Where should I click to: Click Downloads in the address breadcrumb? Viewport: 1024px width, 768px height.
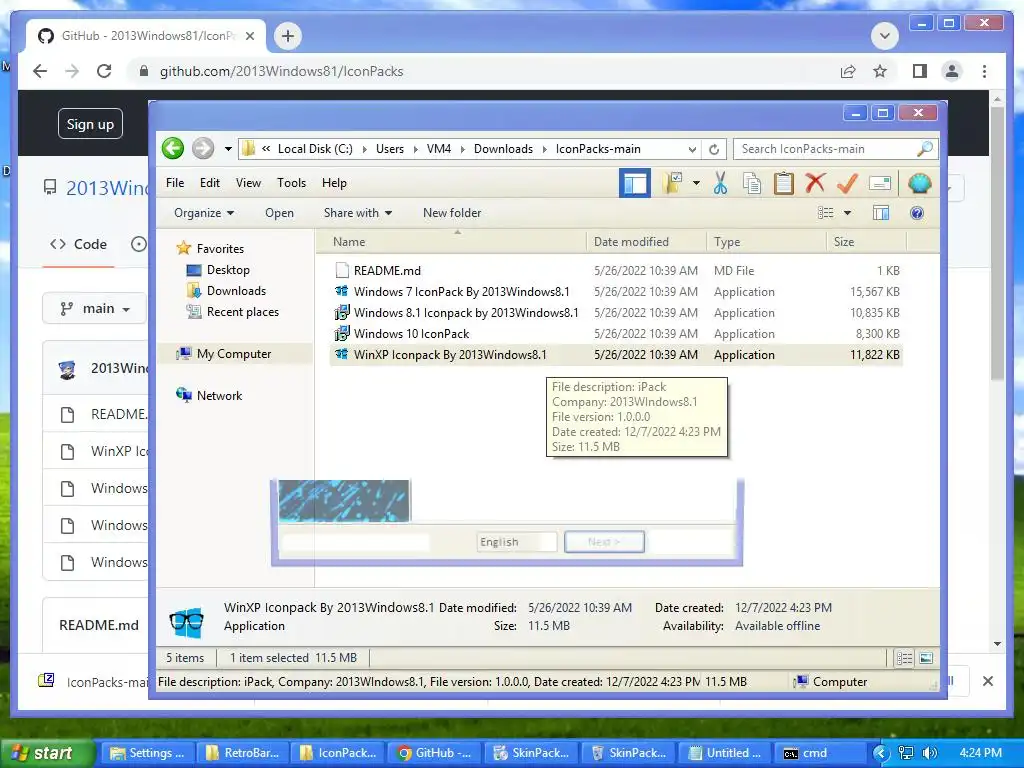click(504, 149)
